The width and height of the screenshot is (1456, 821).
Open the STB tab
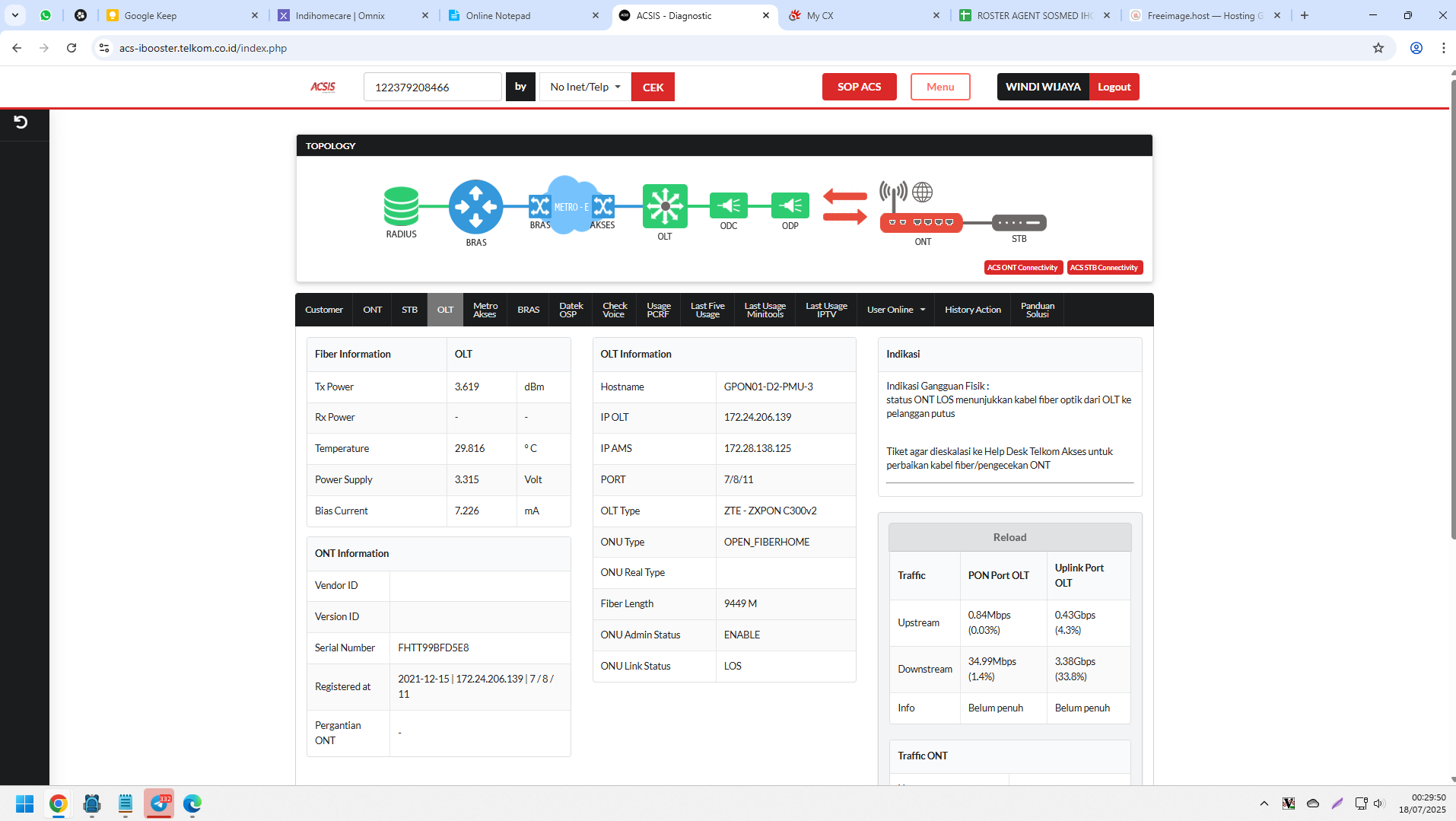click(x=410, y=310)
